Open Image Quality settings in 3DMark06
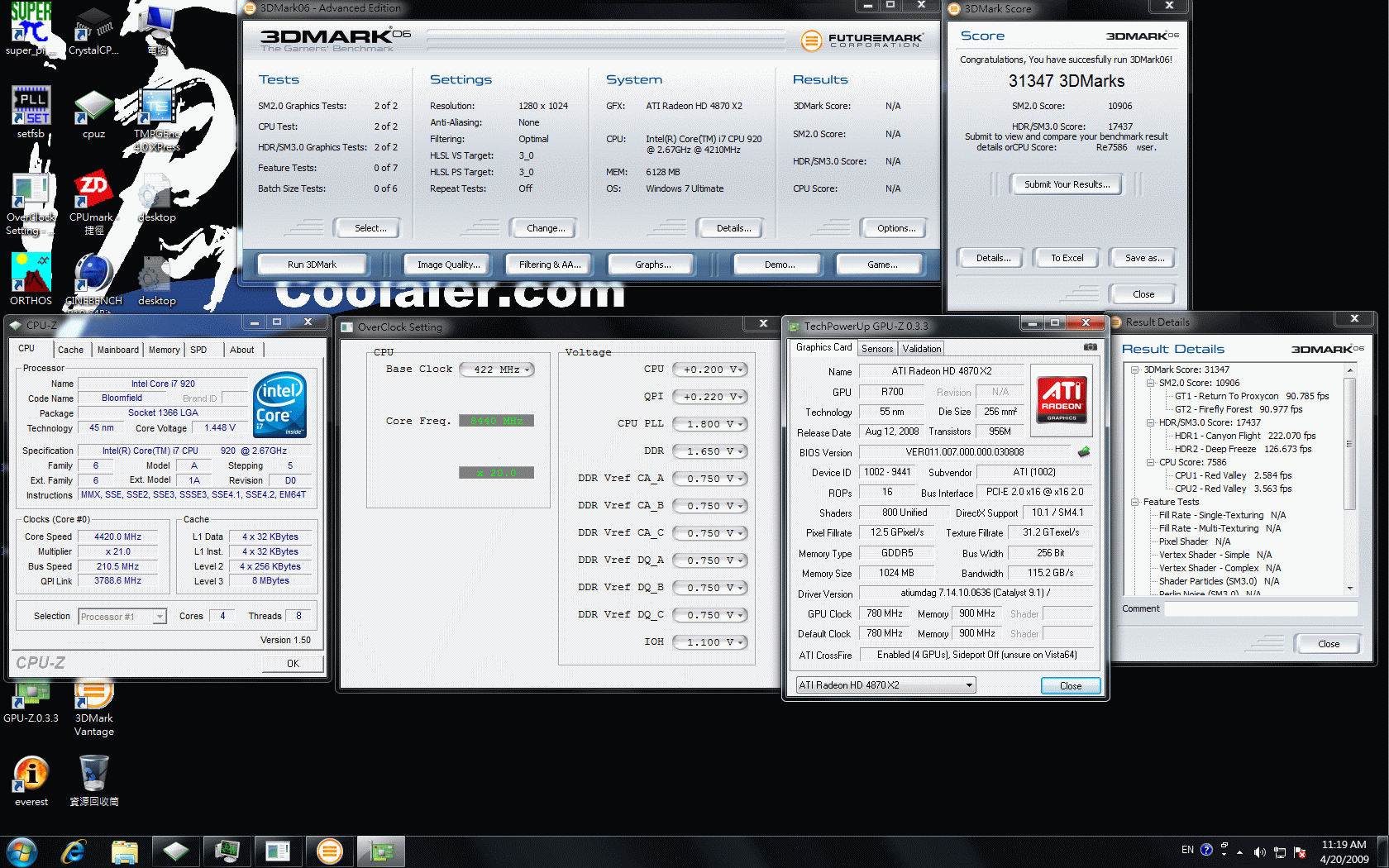Screen dimensions: 1389x868 [448, 265]
